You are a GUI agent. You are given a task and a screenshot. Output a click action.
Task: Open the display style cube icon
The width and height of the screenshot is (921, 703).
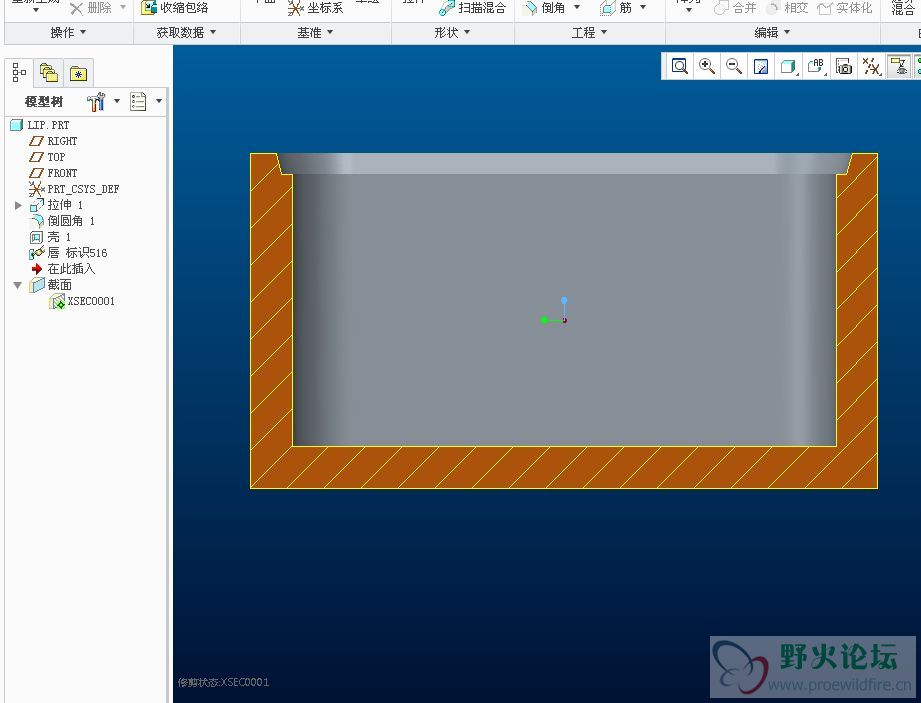click(788, 66)
